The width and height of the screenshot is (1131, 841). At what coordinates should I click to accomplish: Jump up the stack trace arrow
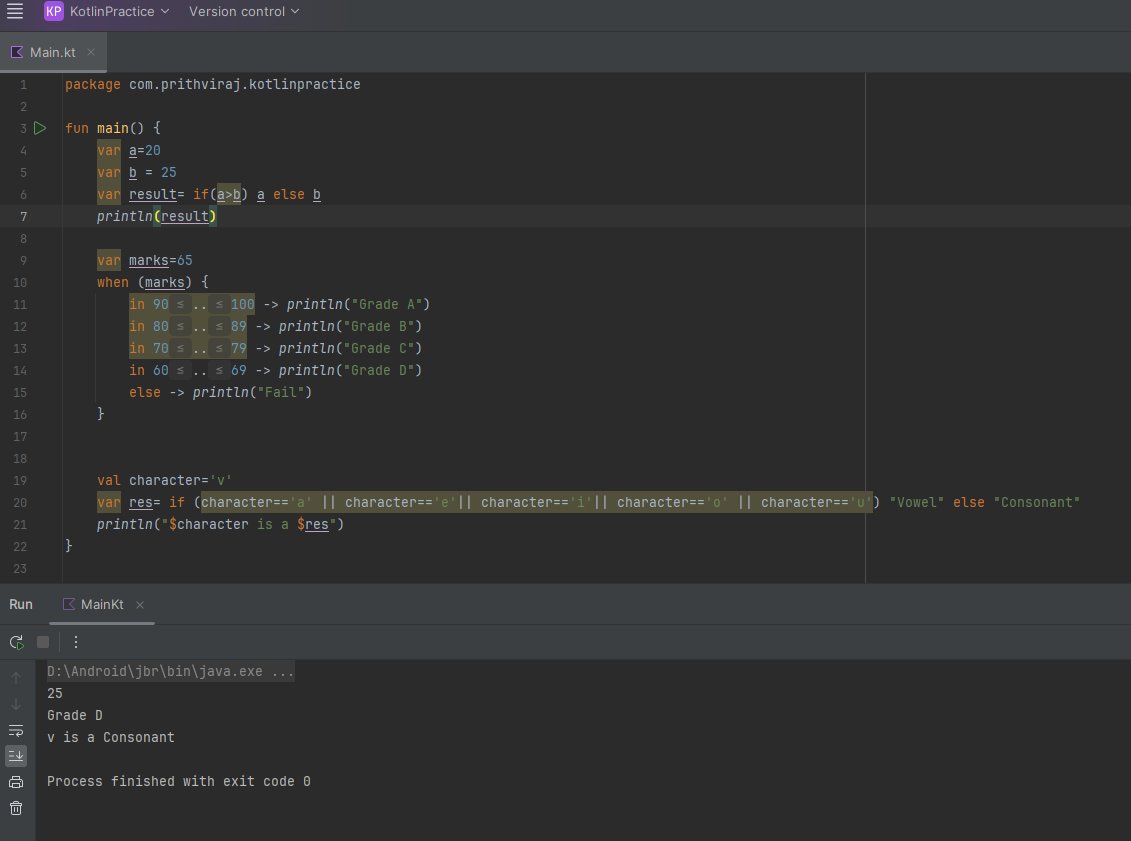(16, 678)
